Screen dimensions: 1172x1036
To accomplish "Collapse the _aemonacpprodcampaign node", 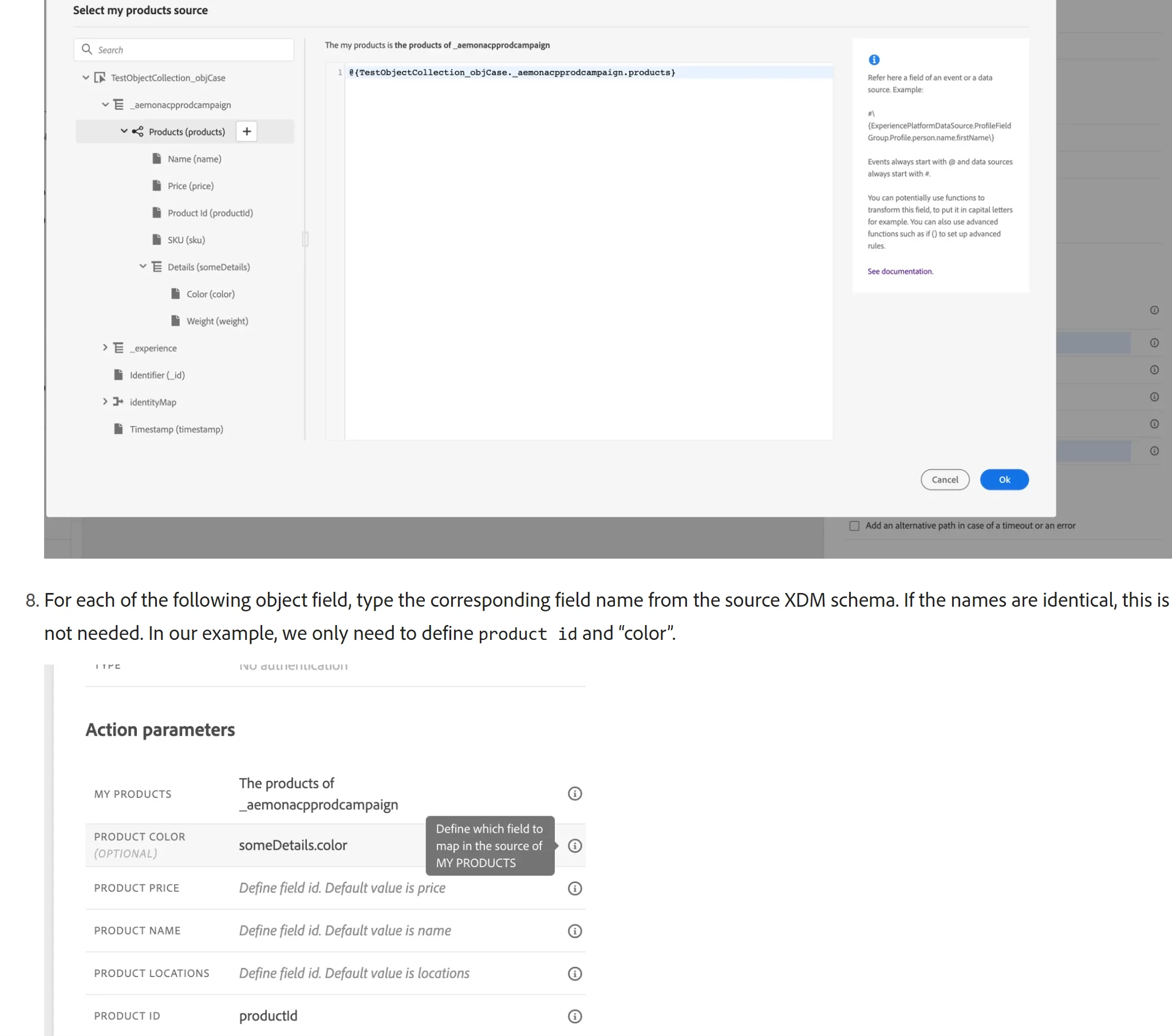I will (105, 104).
